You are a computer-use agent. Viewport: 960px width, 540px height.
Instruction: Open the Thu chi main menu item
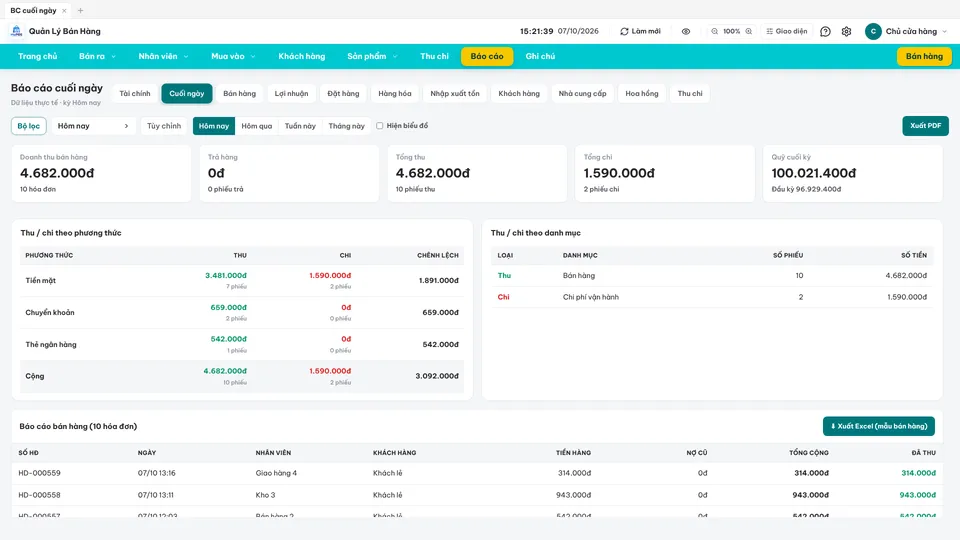click(x=434, y=56)
